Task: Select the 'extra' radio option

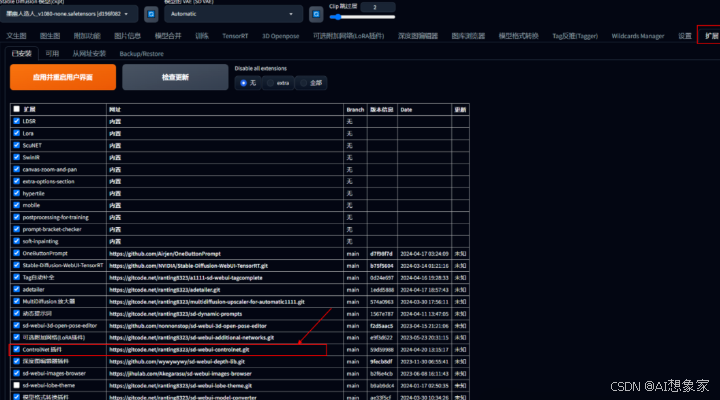Action: click(x=278, y=83)
